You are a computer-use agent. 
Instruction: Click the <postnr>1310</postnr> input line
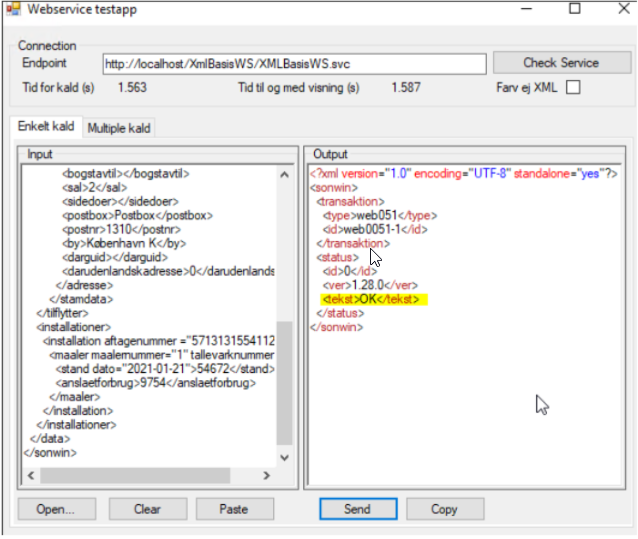[x=121, y=229]
